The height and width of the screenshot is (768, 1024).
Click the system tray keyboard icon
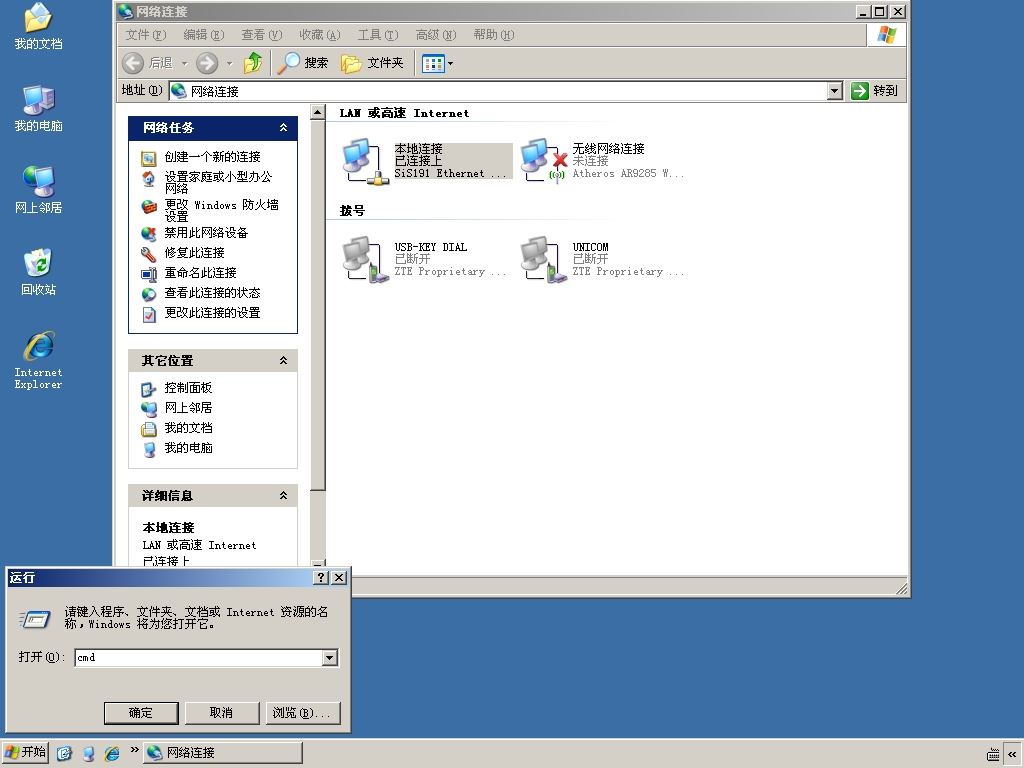coord(993,754)
